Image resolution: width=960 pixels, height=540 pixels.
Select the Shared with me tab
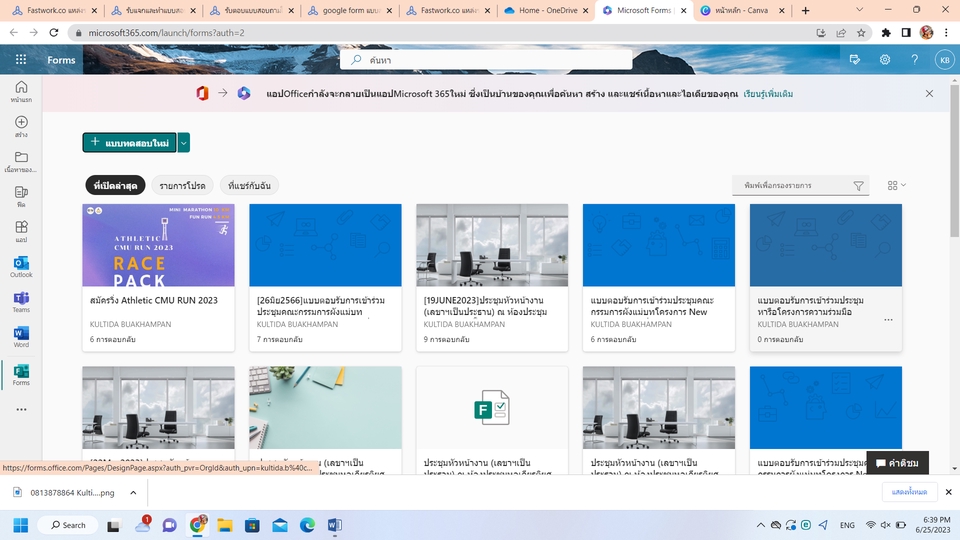(249, 186)
